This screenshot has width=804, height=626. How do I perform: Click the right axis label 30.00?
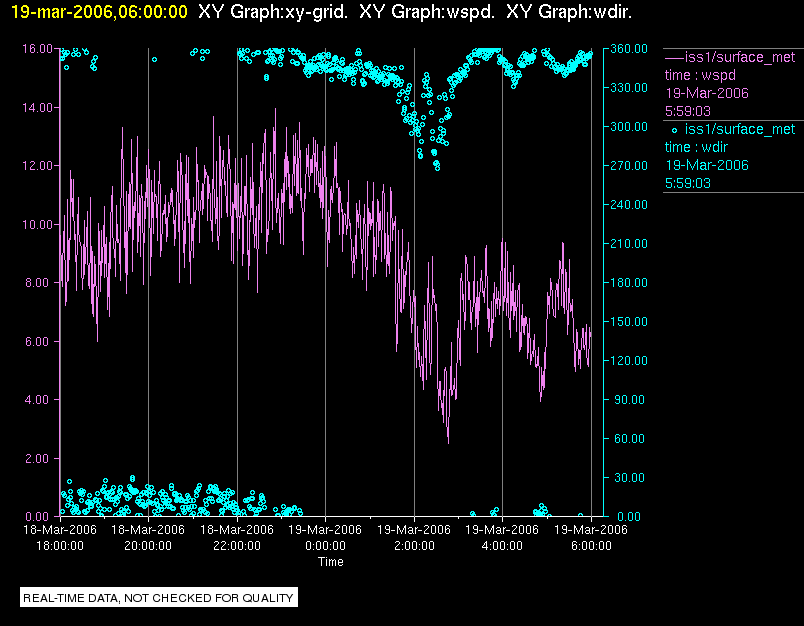pos(631,477)
